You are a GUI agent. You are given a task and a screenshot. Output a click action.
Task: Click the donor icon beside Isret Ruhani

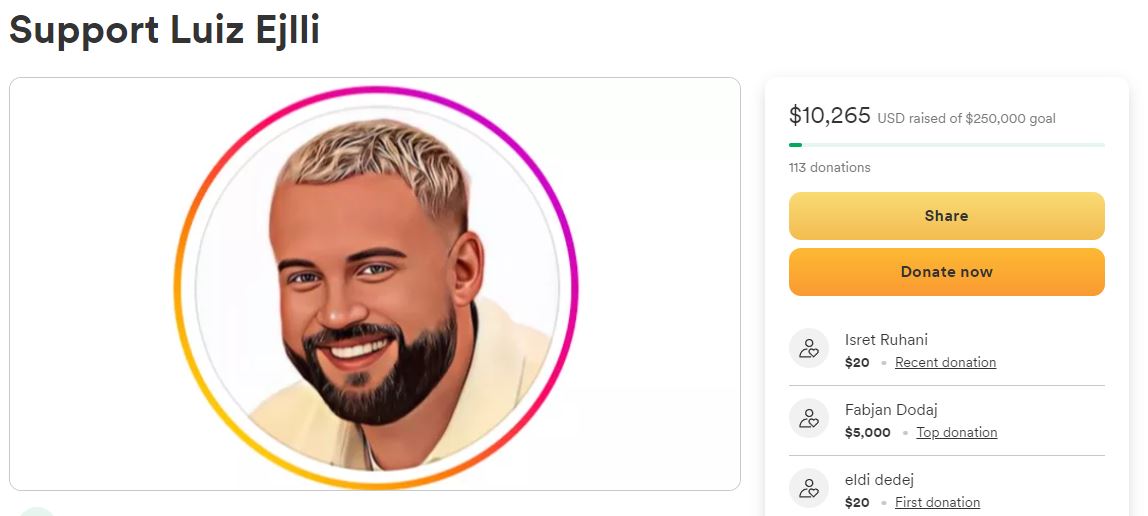coord(808,348)
